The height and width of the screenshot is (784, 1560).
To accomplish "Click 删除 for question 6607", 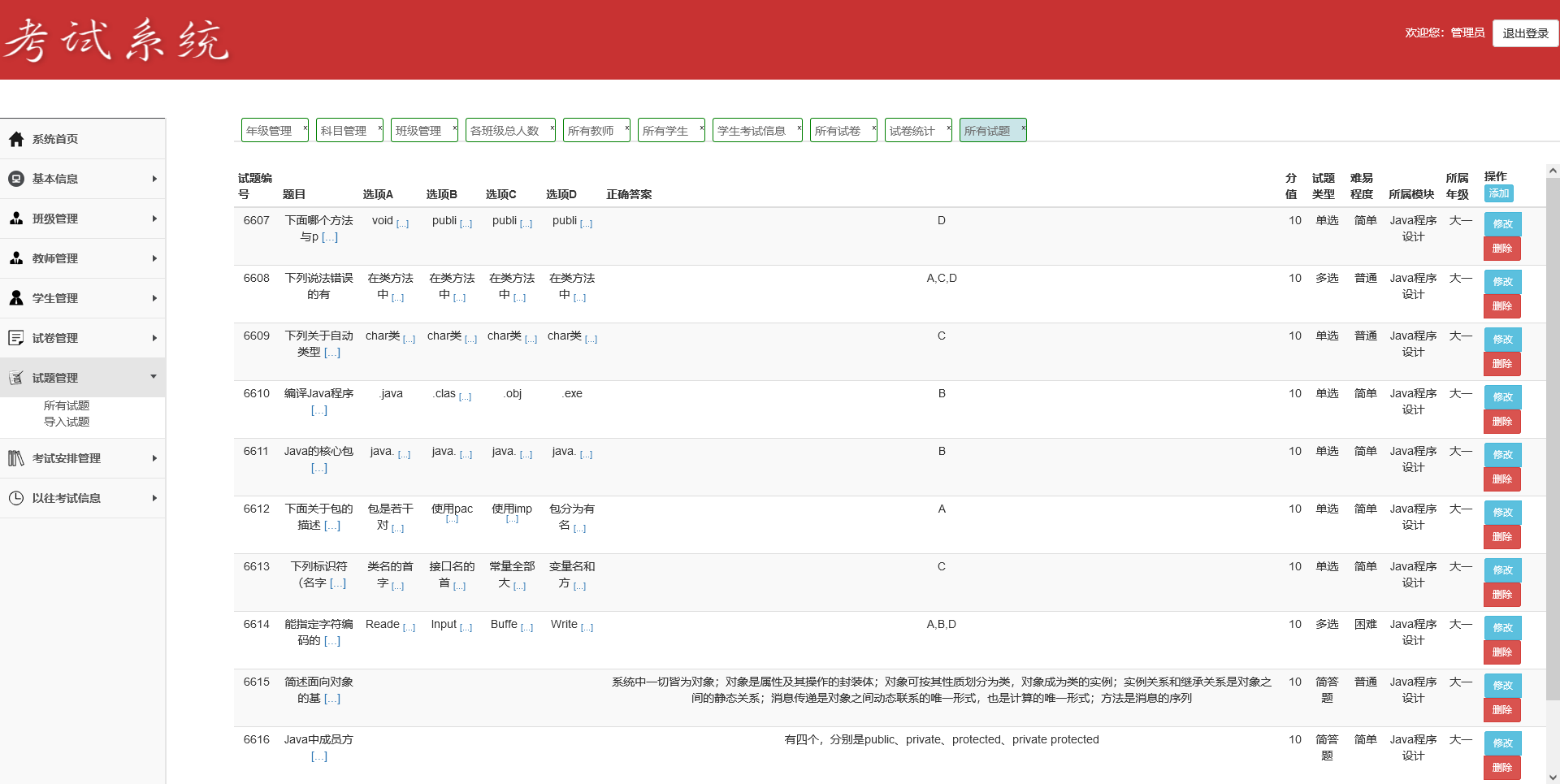I will [1502, 249].
